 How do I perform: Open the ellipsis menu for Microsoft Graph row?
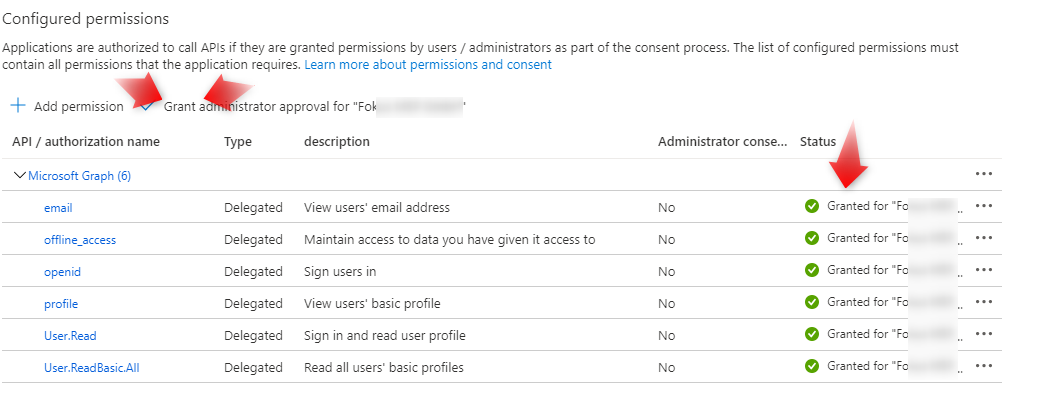pyautogui.click(x=984, y=174)
